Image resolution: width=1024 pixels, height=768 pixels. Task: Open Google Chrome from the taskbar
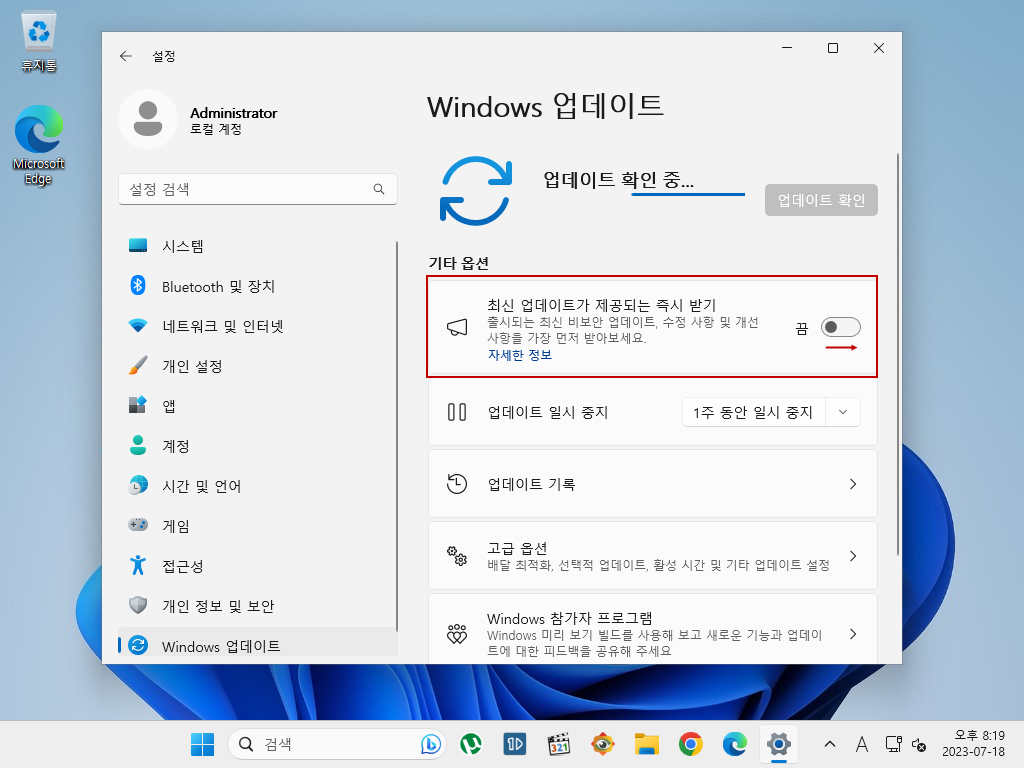tap(690, 744)
